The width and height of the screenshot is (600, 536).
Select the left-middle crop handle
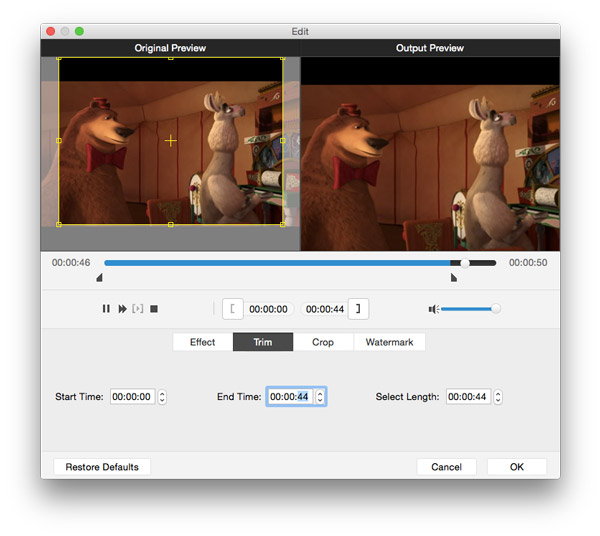[59, 141]
